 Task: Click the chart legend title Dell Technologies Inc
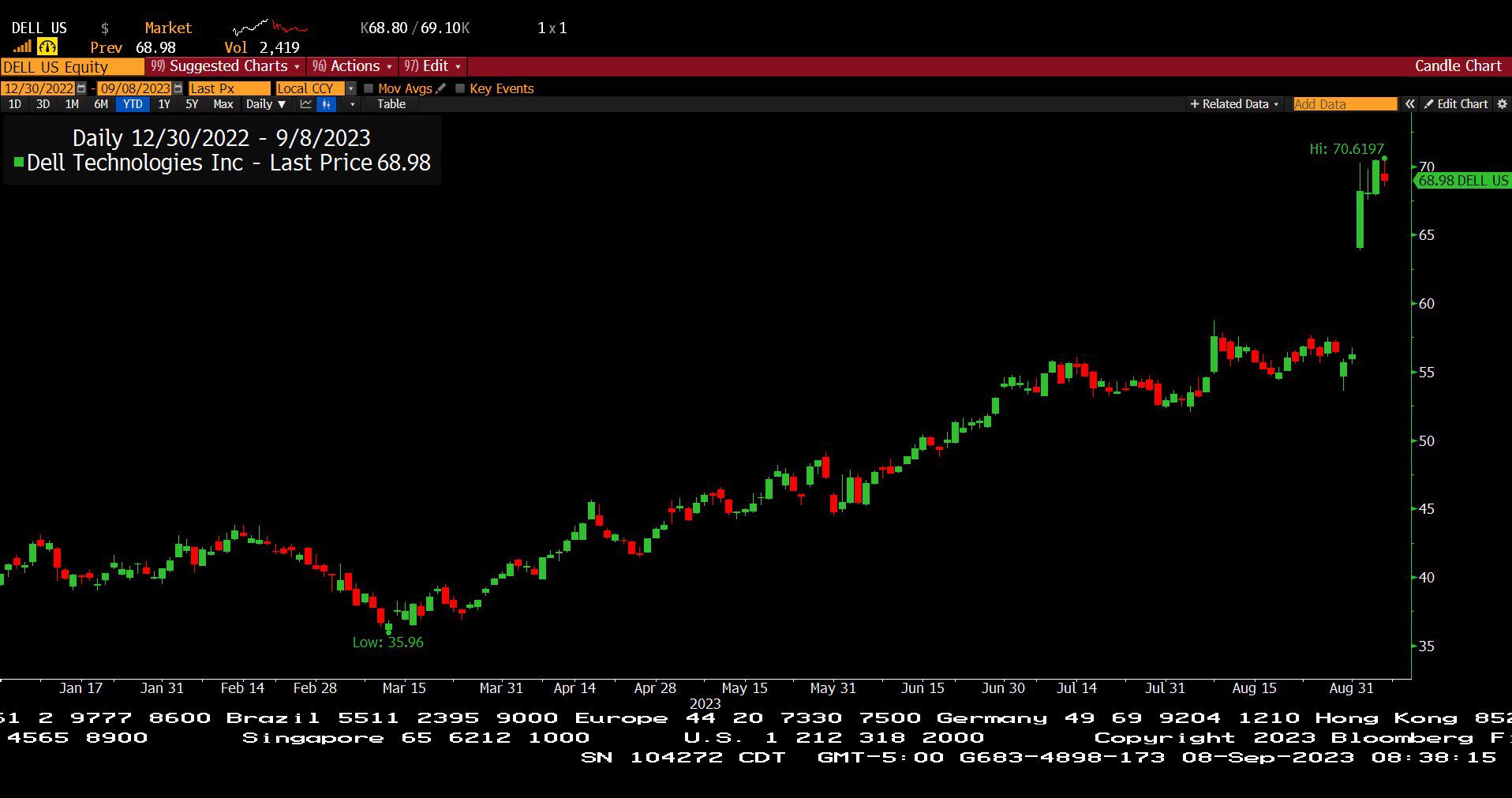click(x=135, y=163)
